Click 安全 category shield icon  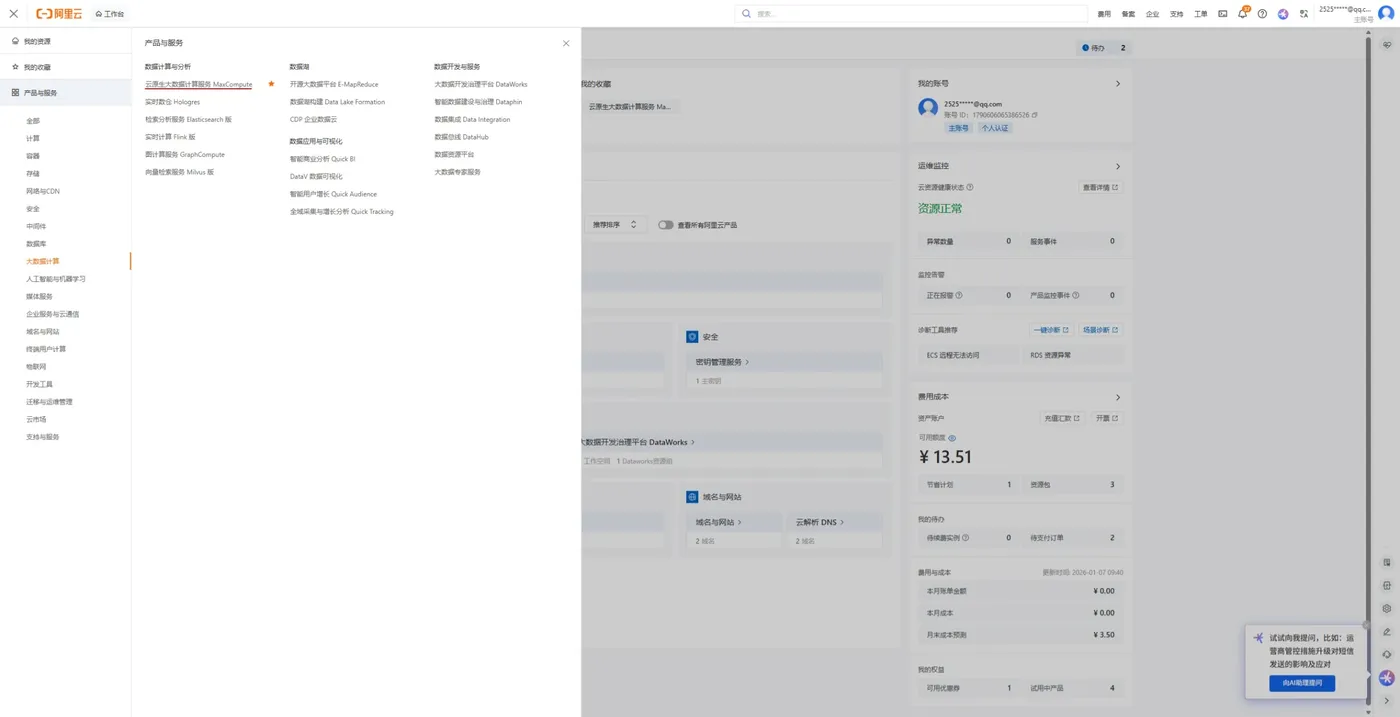click(x=692, y=337)
